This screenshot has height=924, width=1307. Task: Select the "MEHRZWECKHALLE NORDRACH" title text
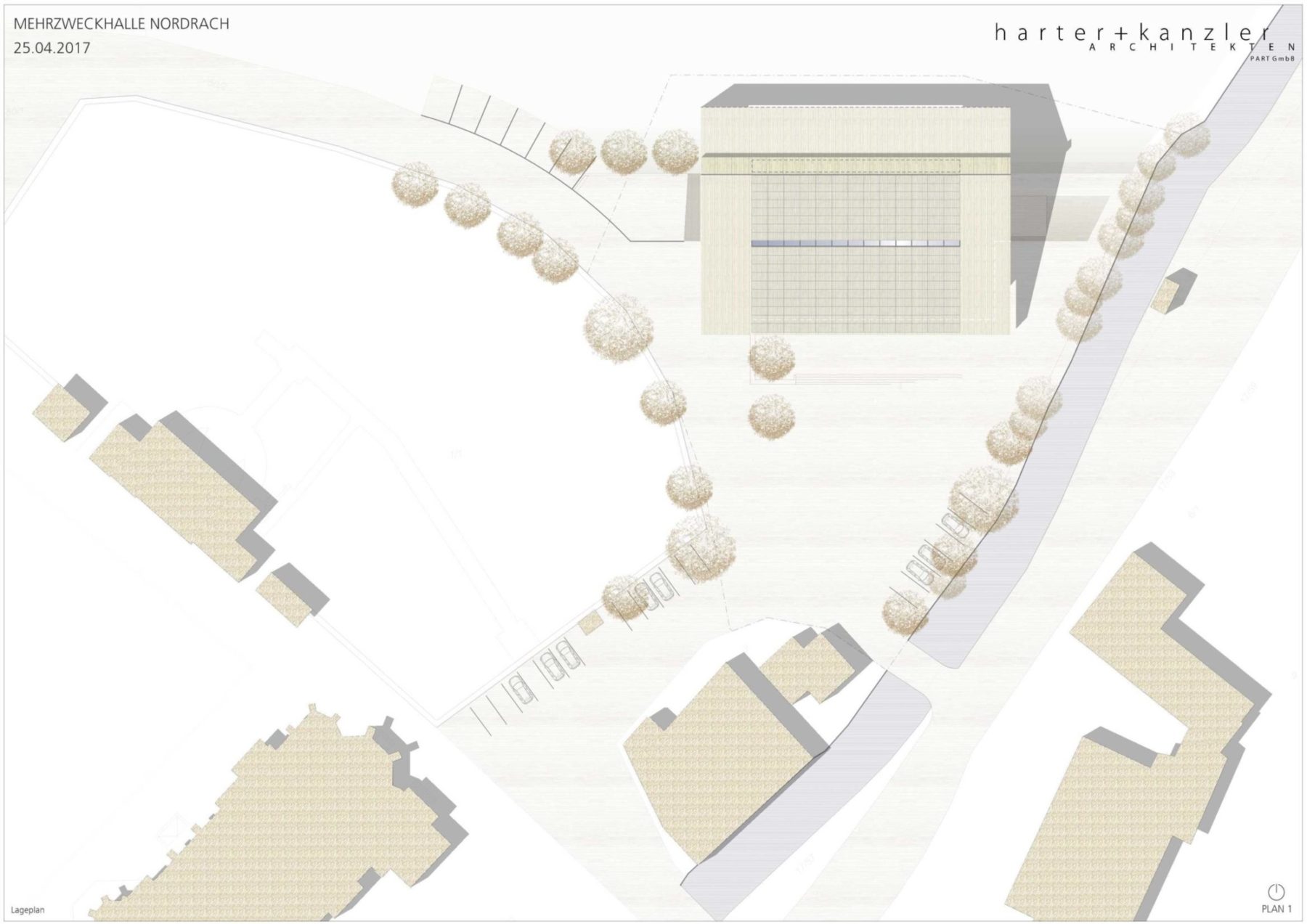121,24
